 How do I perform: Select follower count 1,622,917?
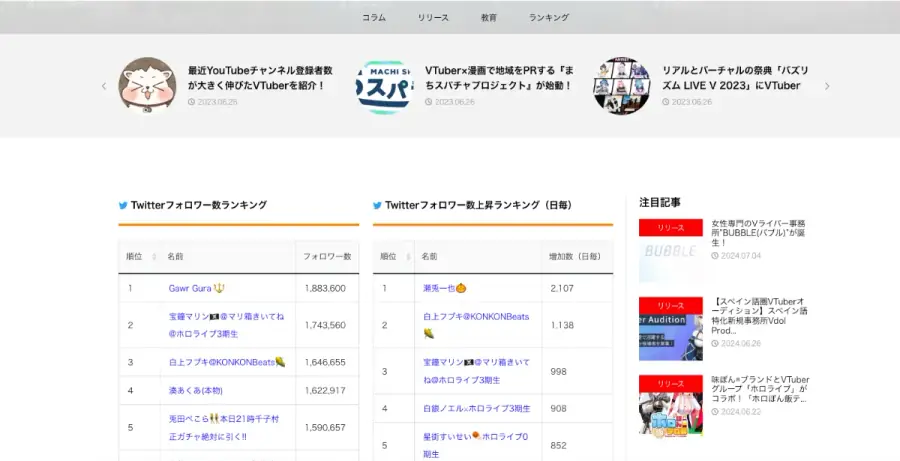click(x=325, y=390)
